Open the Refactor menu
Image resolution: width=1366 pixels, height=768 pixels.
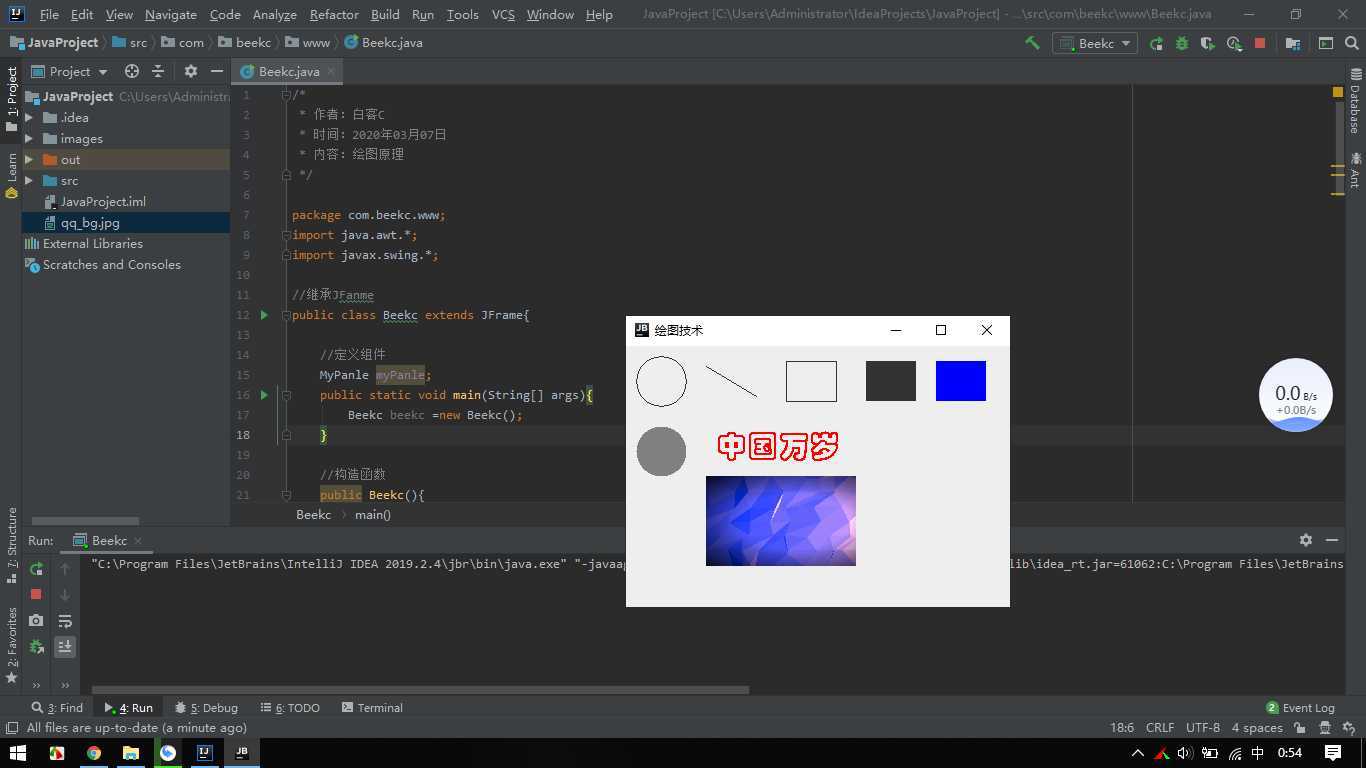pos(334,15)
